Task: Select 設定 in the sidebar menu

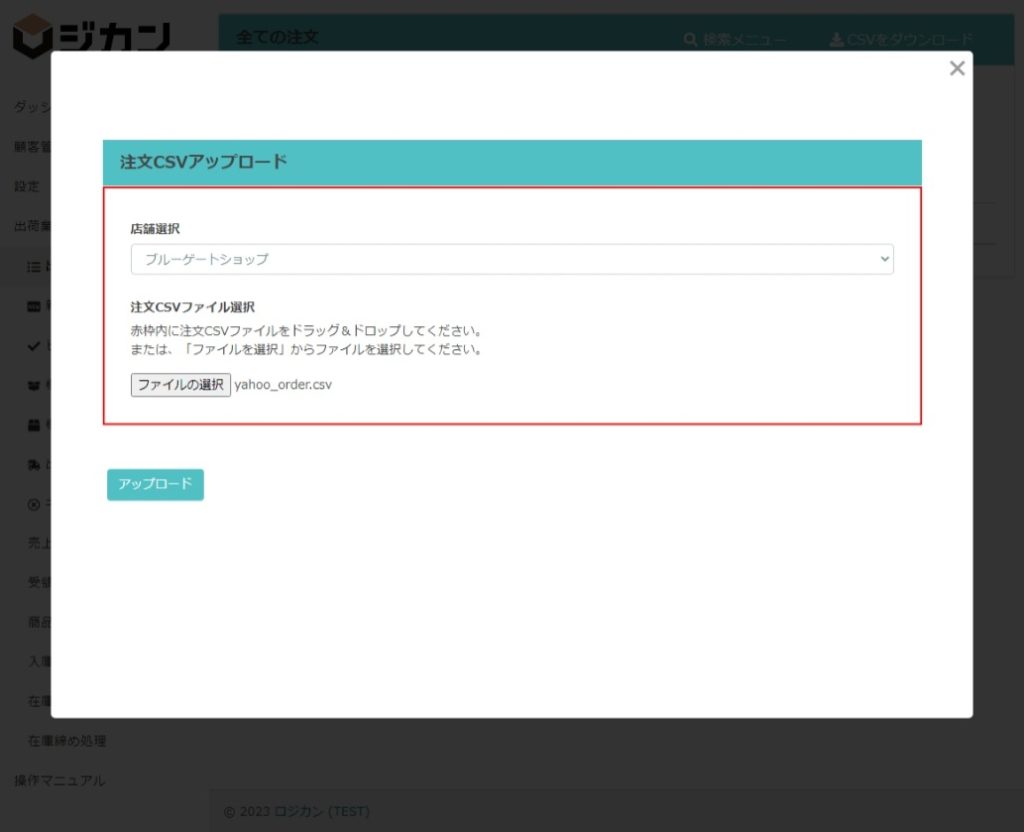Action: tap(27, 186)
